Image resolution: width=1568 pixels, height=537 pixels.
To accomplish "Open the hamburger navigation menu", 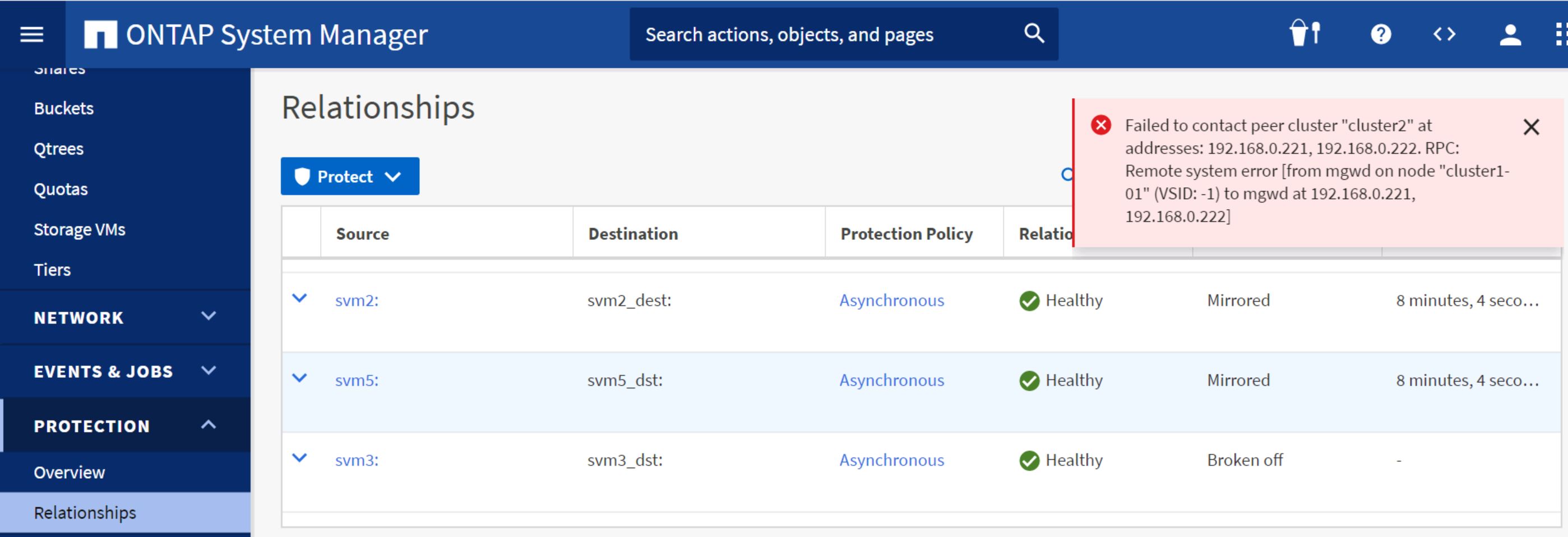I will tap(31, 34).
